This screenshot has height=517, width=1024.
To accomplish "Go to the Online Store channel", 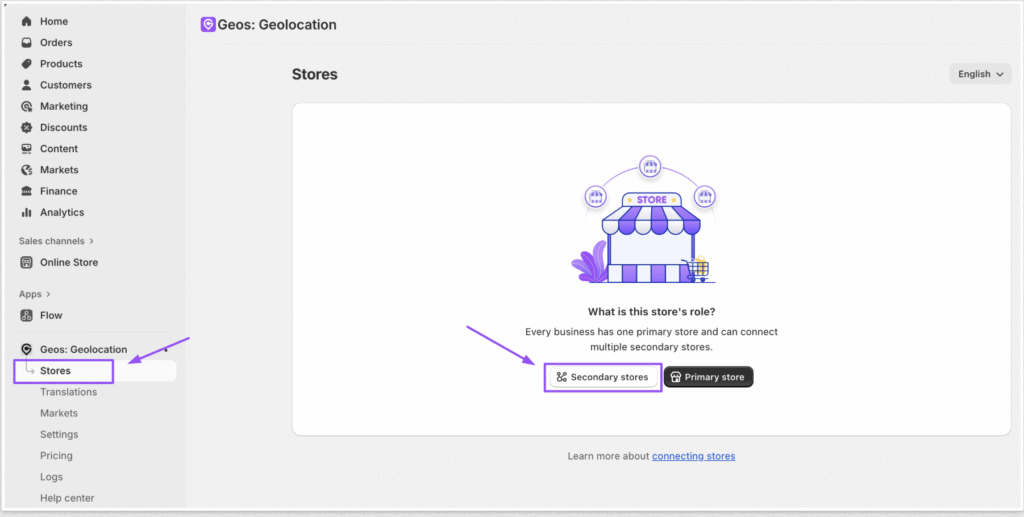I will [x=68, y=262].
